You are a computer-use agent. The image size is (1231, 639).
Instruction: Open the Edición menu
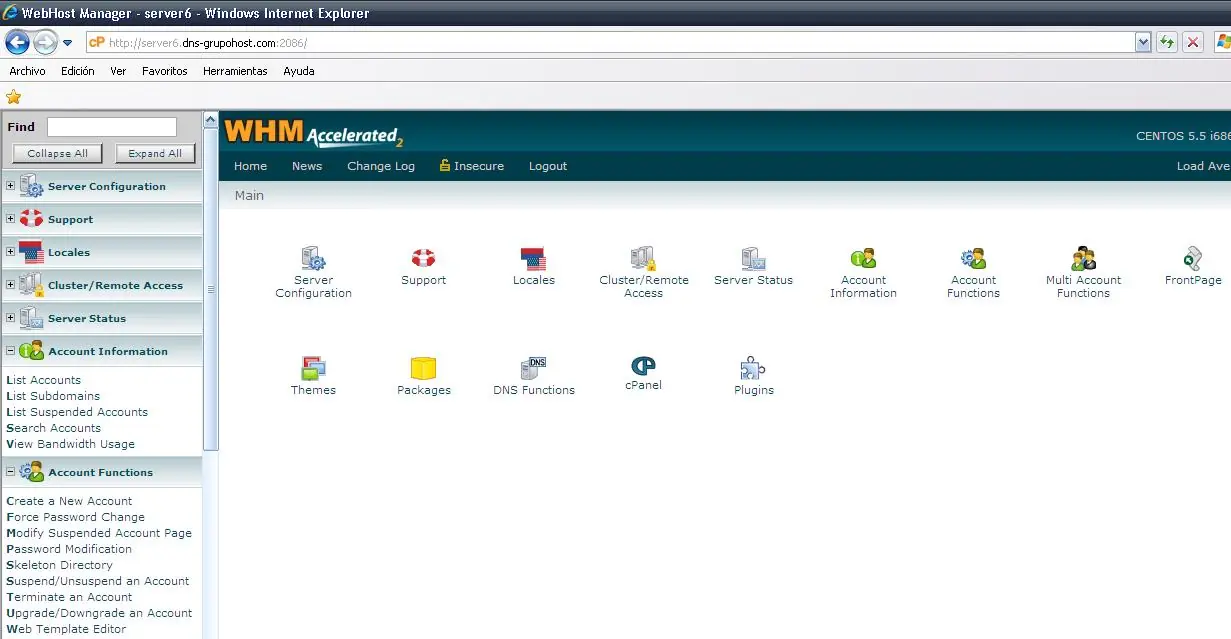[x=77, y=71]
